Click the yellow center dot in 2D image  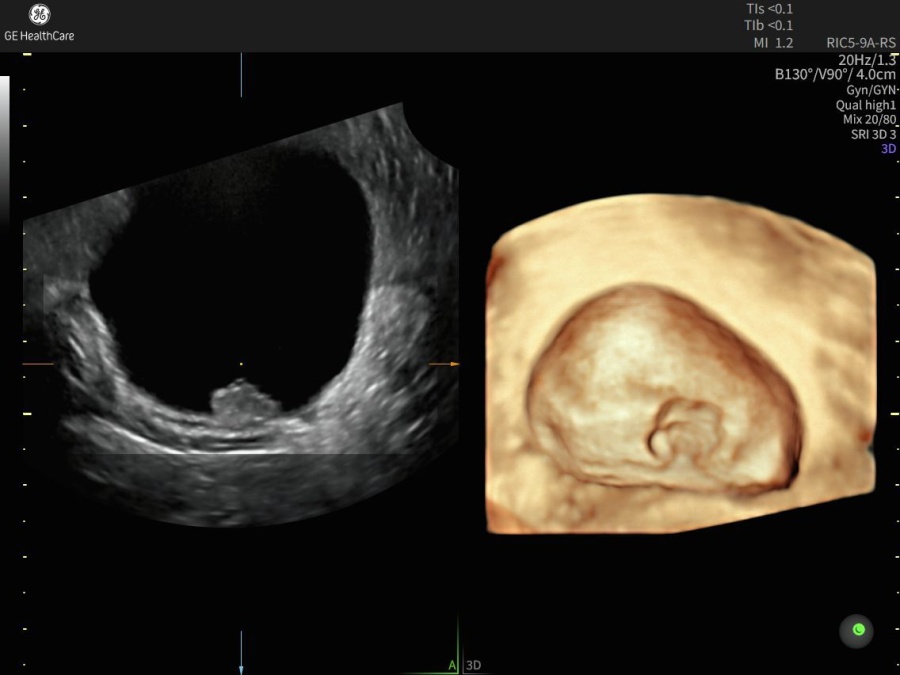241,364
